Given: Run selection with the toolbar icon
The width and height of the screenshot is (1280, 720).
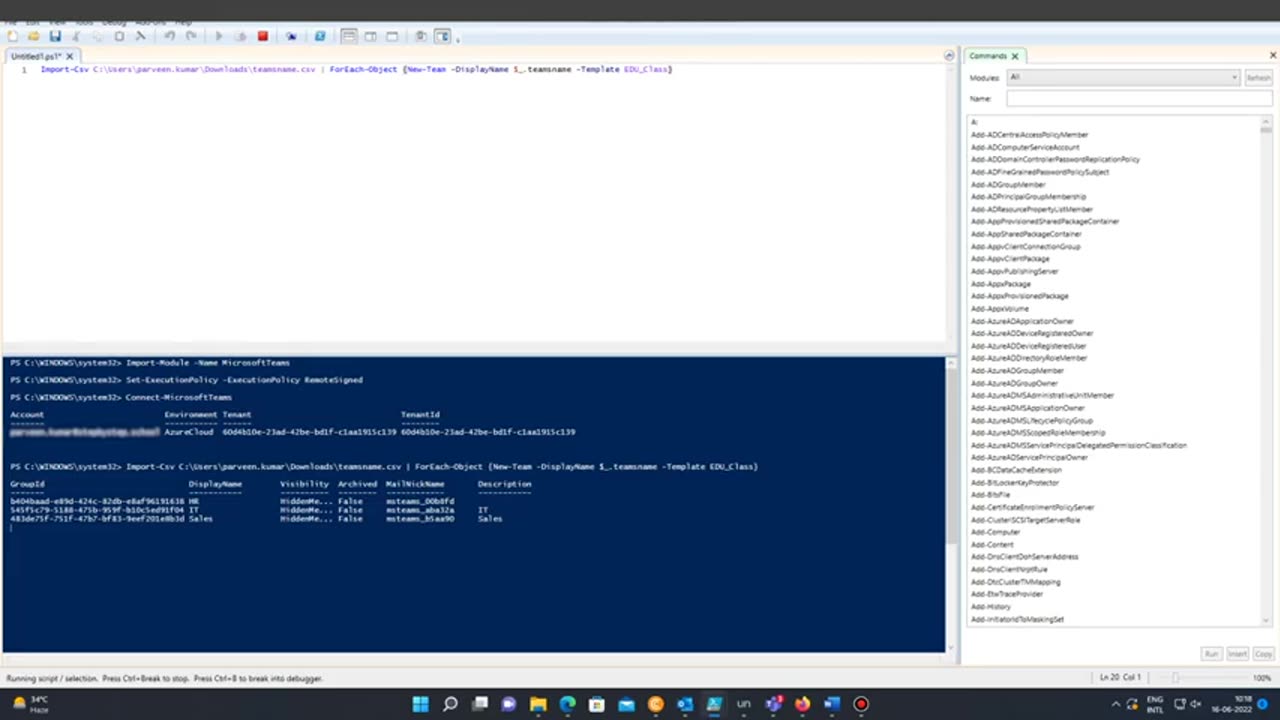Looking at the screenshot, I should (240, 36).
